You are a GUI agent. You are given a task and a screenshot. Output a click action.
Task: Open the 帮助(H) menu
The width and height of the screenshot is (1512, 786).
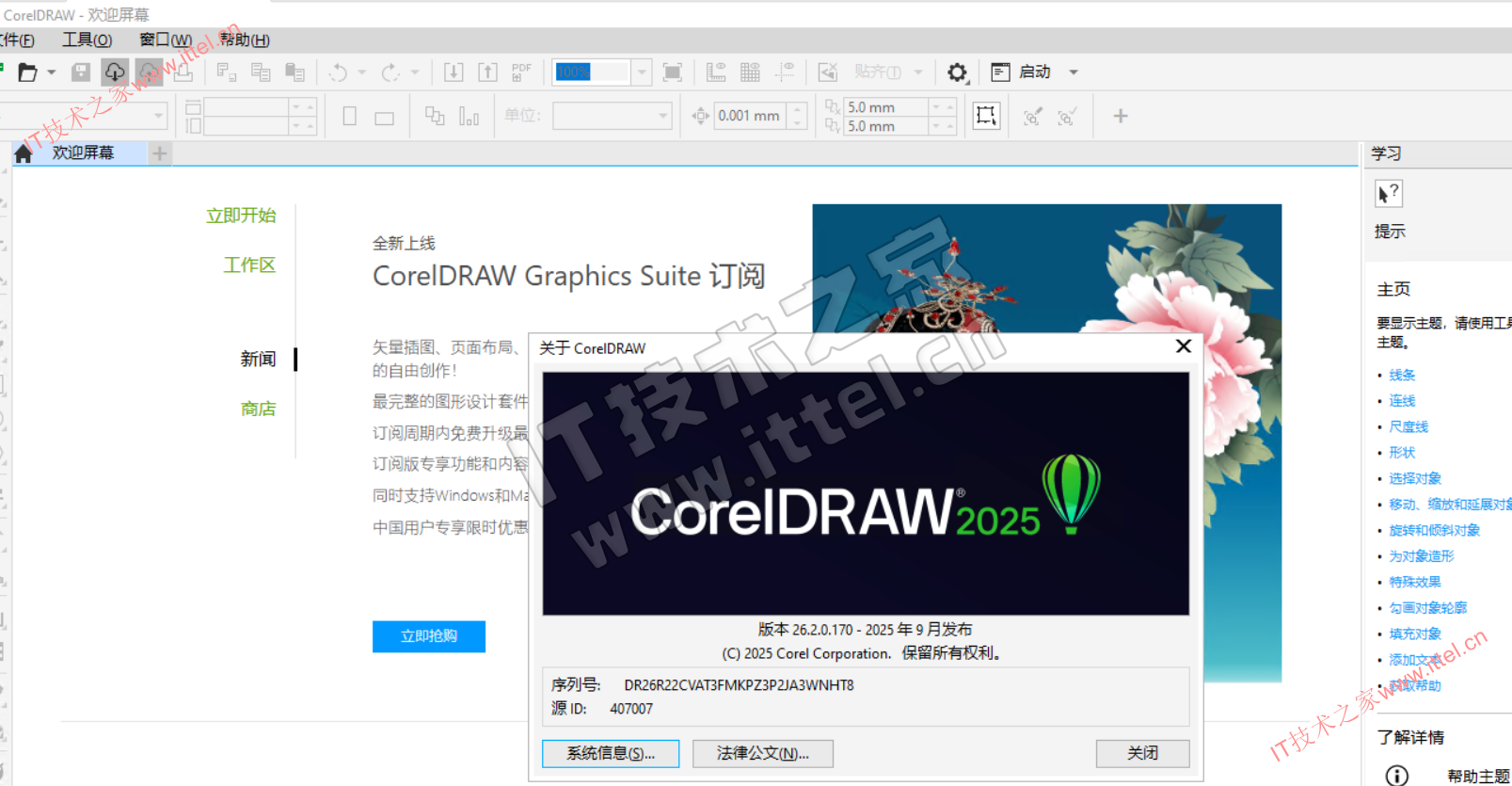click(245, 40)
